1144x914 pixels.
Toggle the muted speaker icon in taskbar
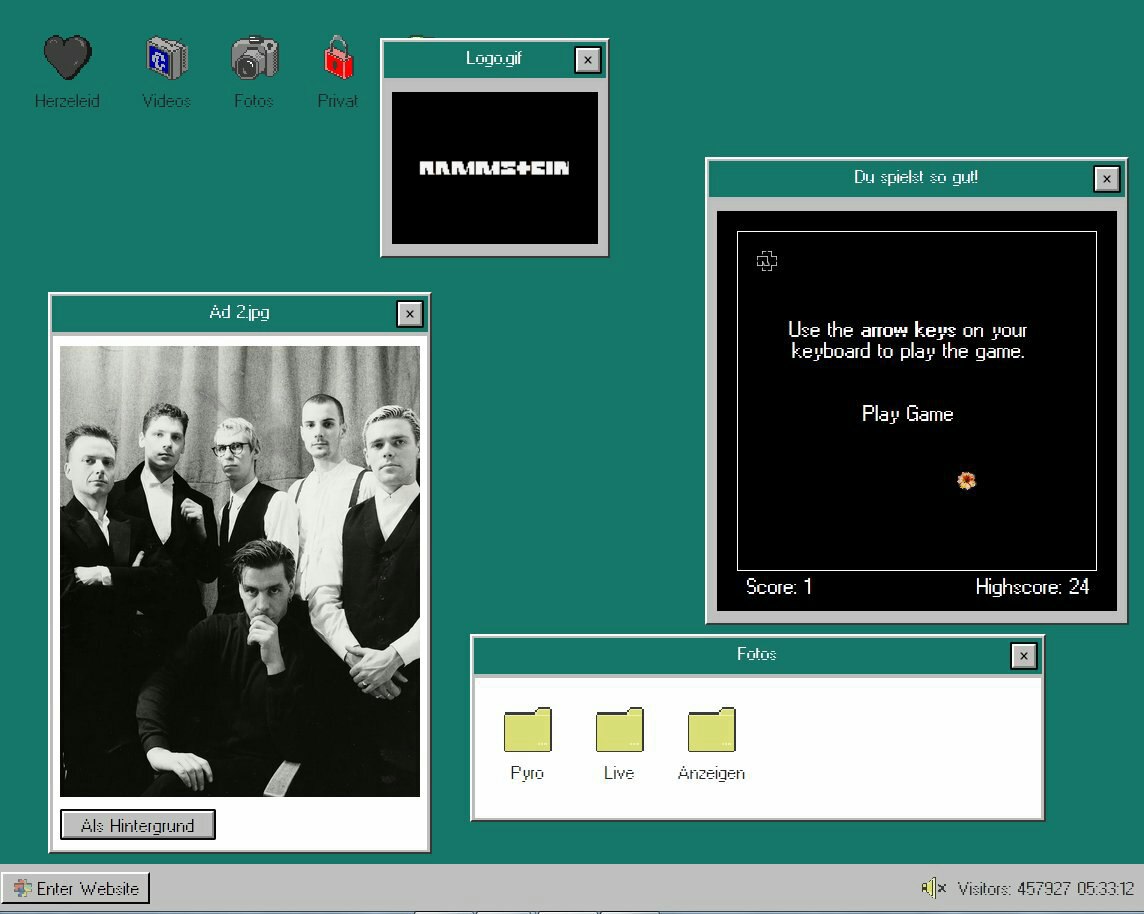point(933,888)
